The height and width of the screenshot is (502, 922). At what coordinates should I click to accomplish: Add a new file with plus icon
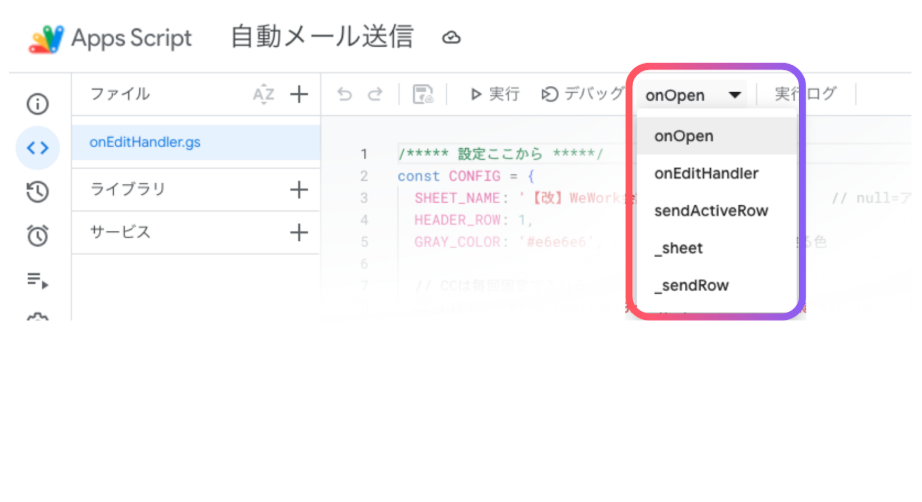point(299,94)
